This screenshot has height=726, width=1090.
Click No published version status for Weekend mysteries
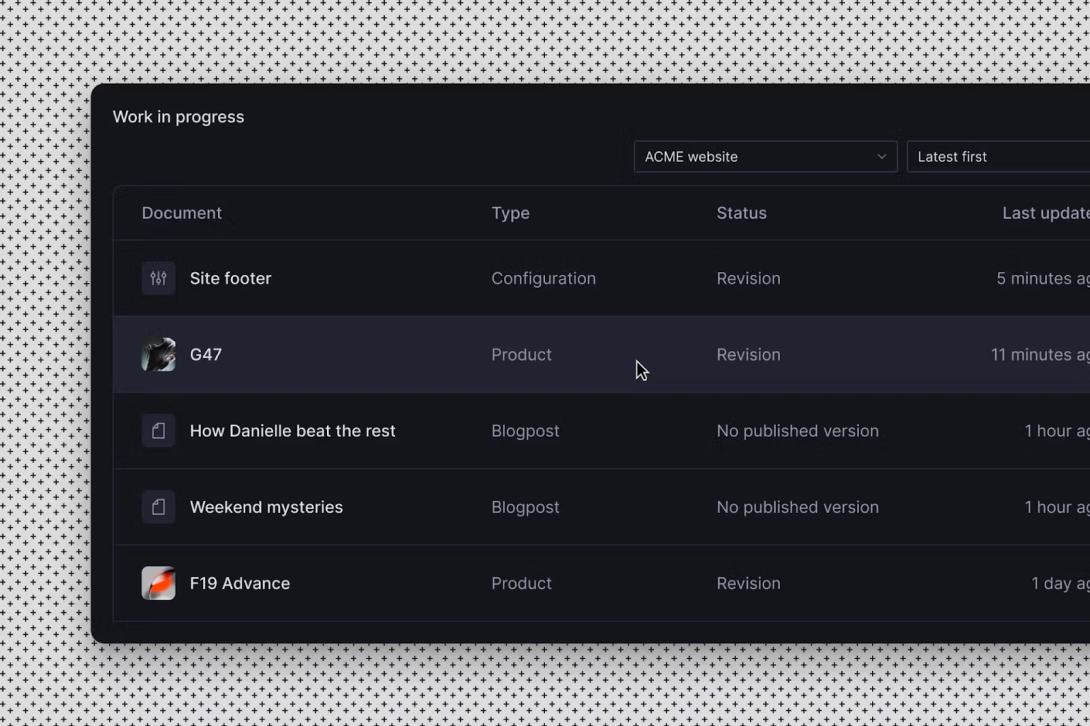[797, 507]
